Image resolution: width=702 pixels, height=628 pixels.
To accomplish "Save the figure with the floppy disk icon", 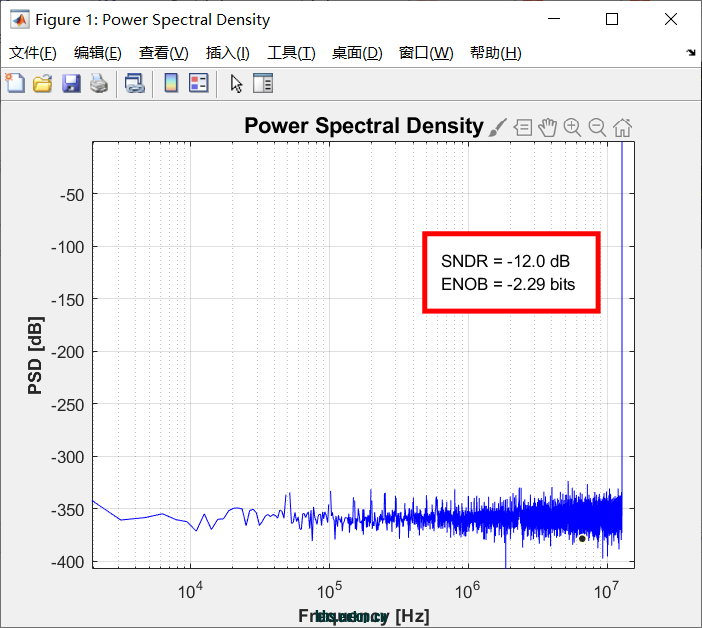I will click(x=70, y=84).
